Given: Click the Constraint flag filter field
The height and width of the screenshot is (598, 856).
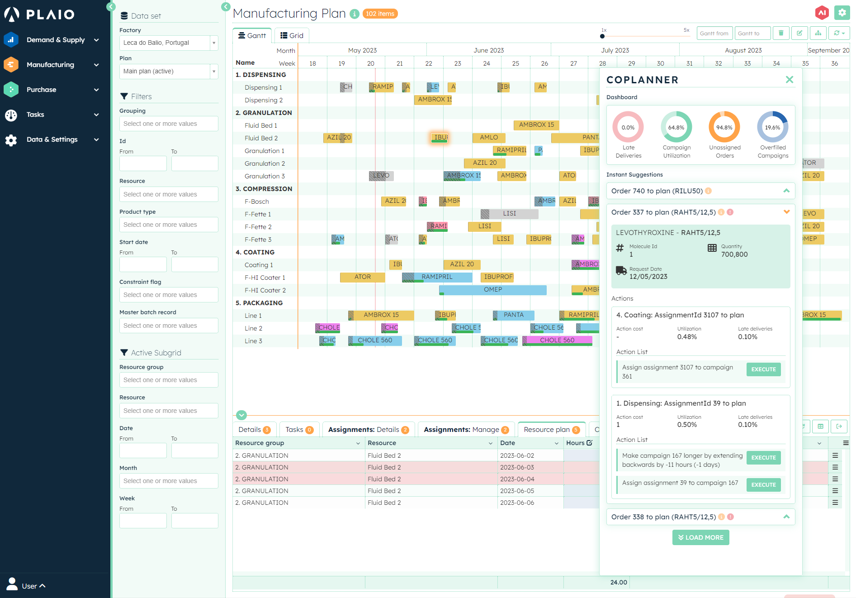Looking at the screenshot, I should click(169, 295).
